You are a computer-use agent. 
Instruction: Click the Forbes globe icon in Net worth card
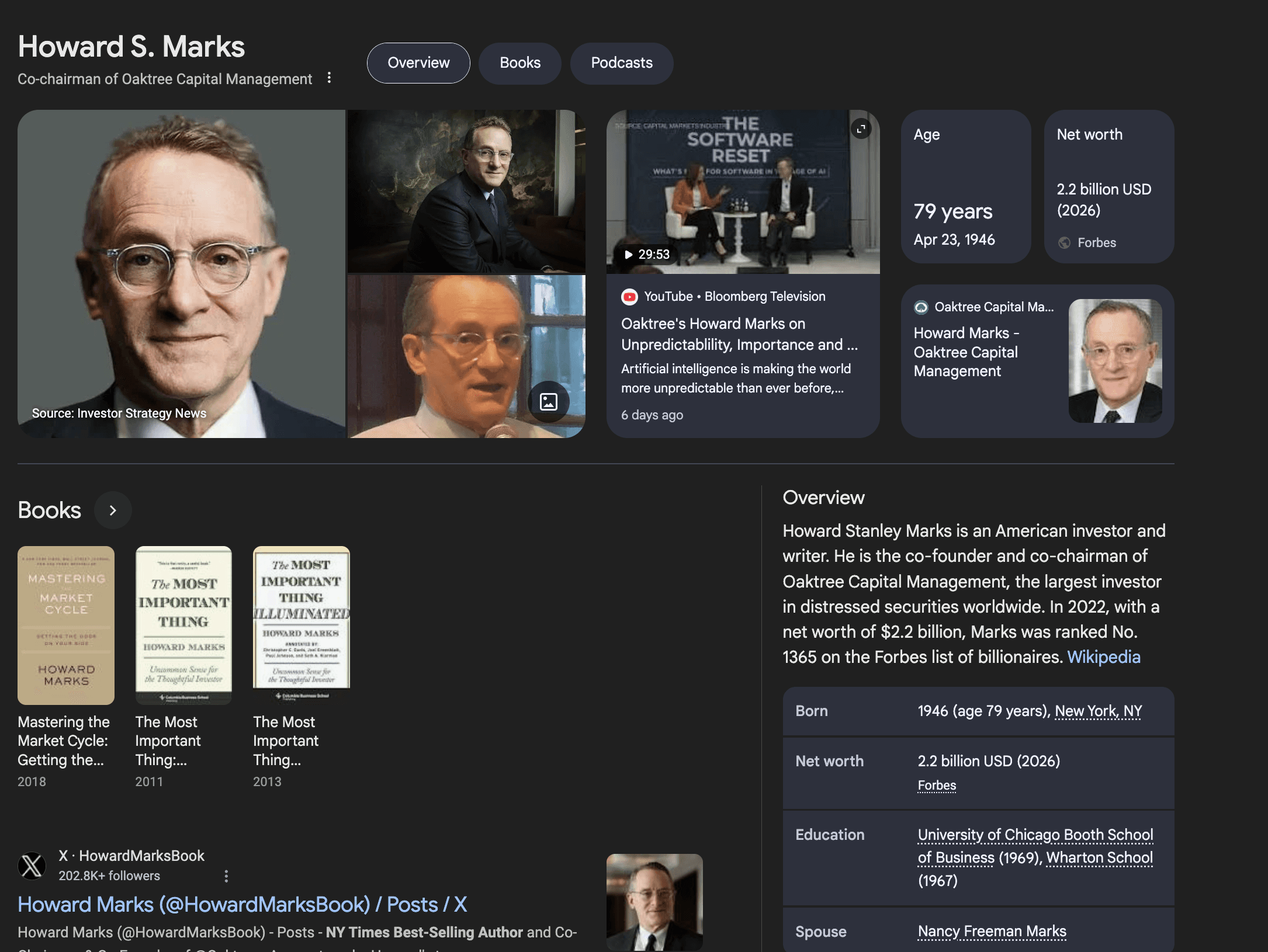coord(1065,242)
